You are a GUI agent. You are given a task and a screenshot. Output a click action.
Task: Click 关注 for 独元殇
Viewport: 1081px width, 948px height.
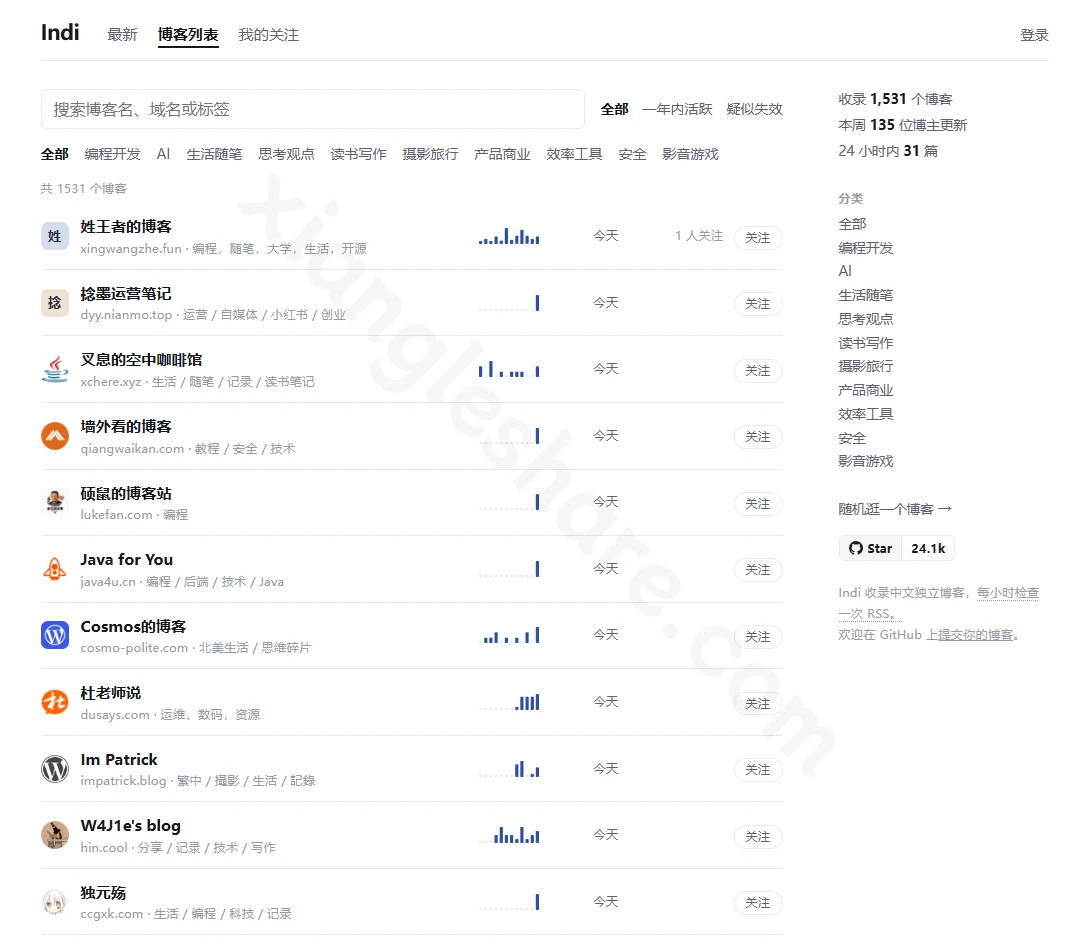758,902
